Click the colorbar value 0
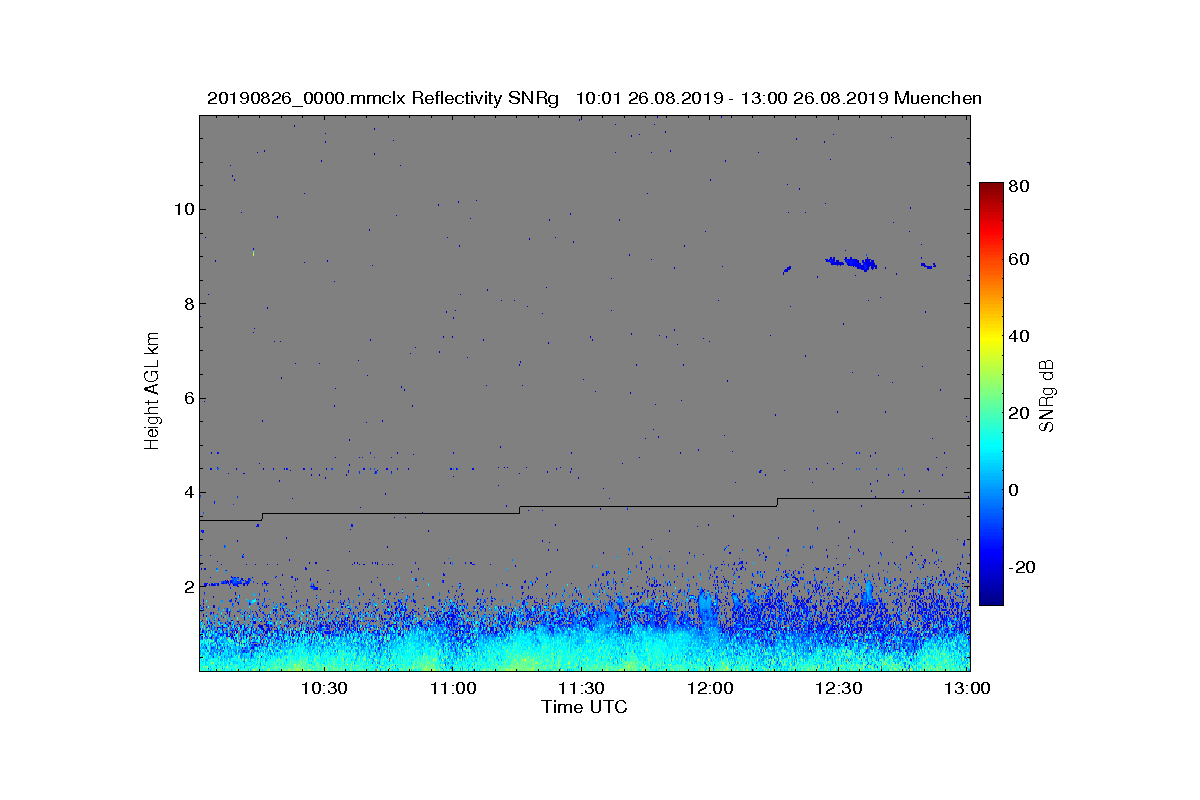This screenshot has height=800, width=1200. [x=1014, y=490]
